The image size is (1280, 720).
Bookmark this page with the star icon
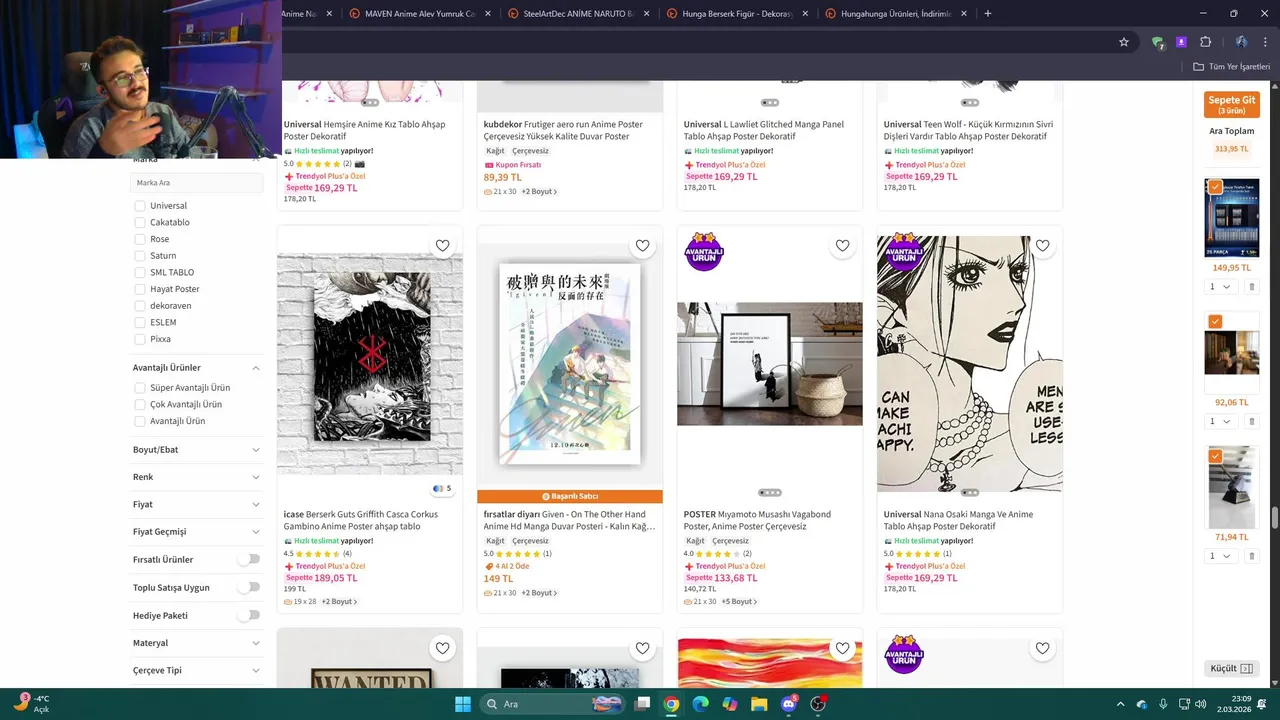pyautogui.click(x=1124, y=42)
